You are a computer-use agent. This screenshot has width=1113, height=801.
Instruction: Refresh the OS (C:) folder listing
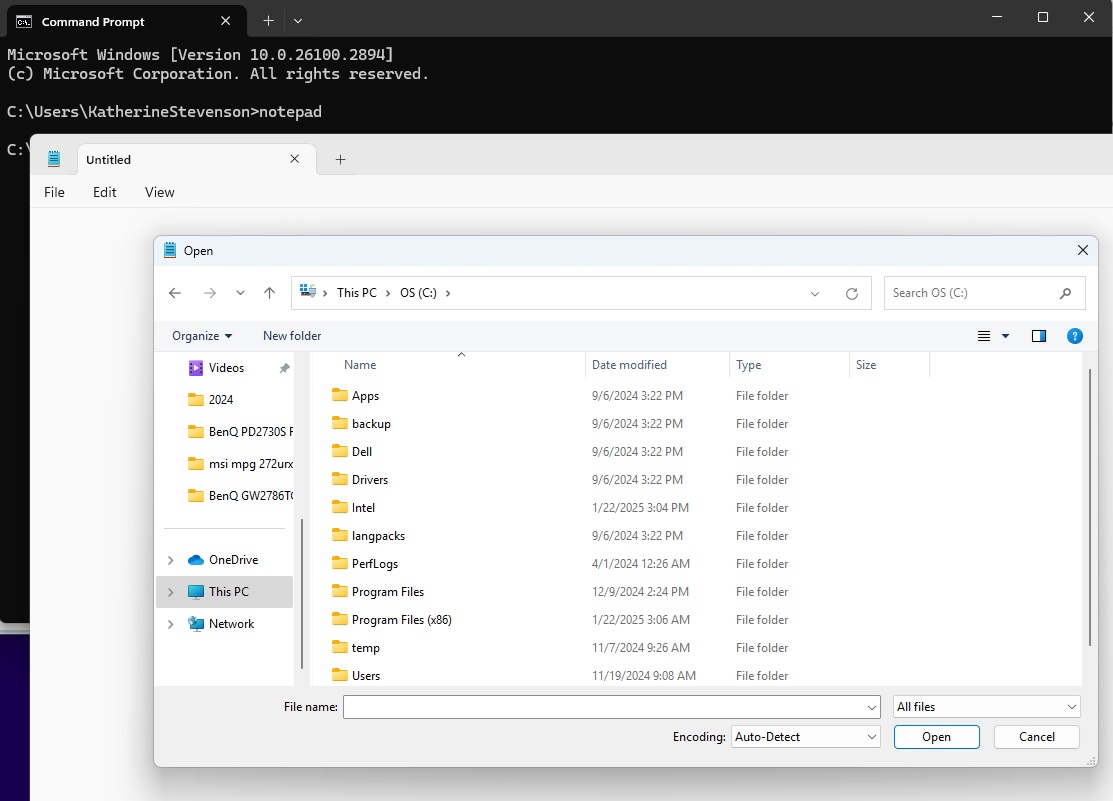coord(852,293)
